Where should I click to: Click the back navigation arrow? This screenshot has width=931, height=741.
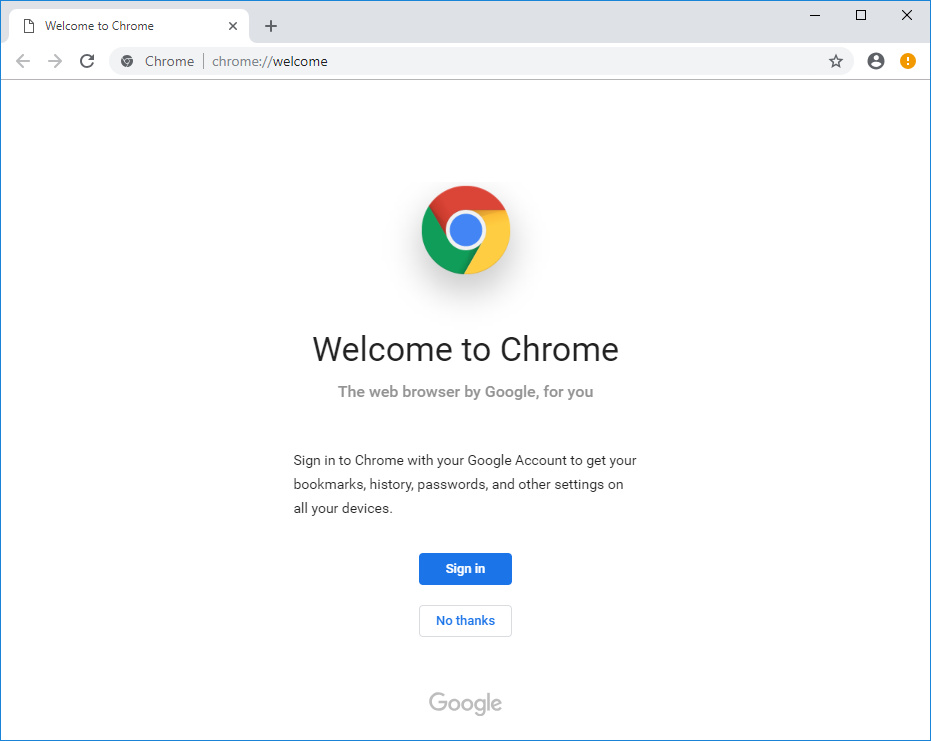23,61
